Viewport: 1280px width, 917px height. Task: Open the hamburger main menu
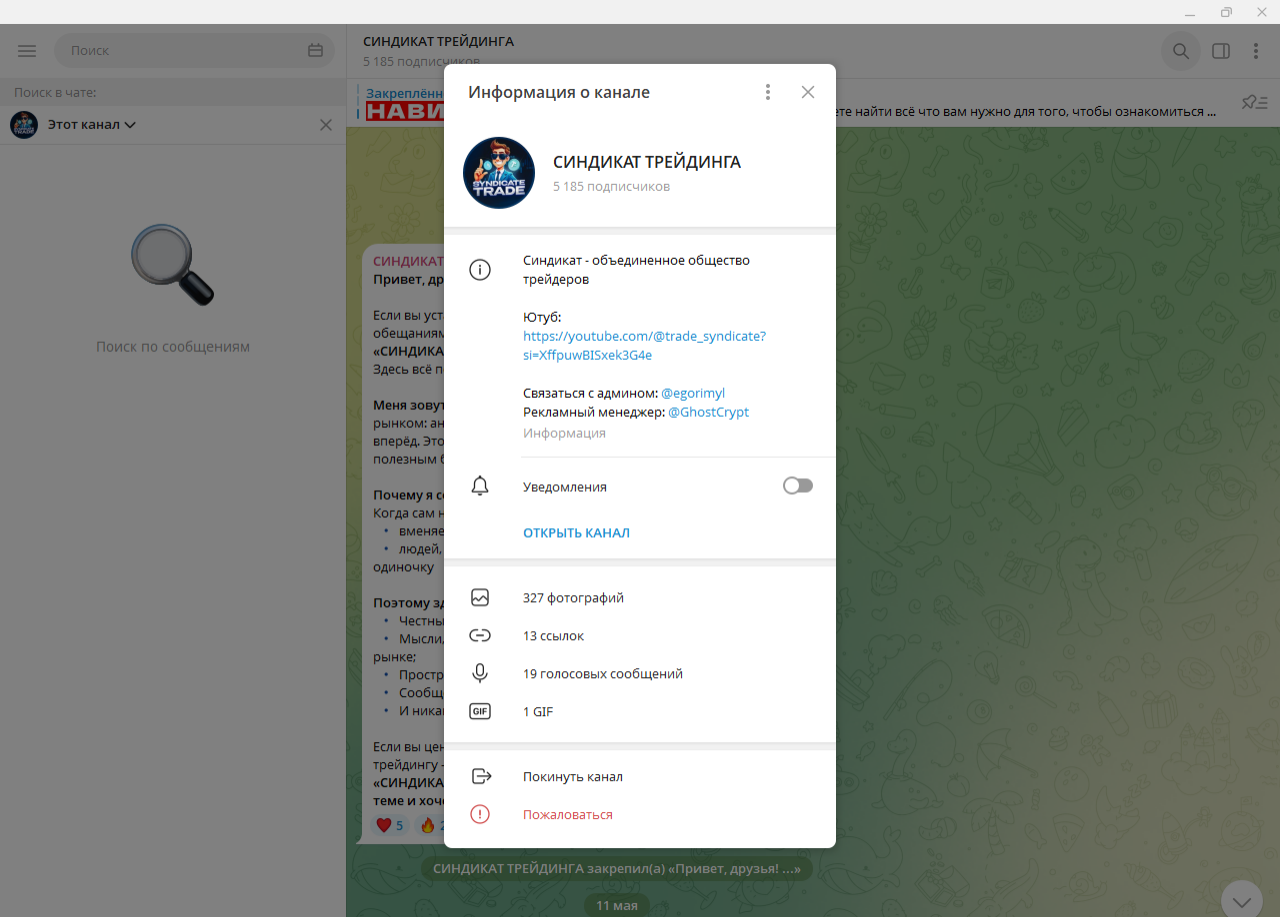[27, 51]
